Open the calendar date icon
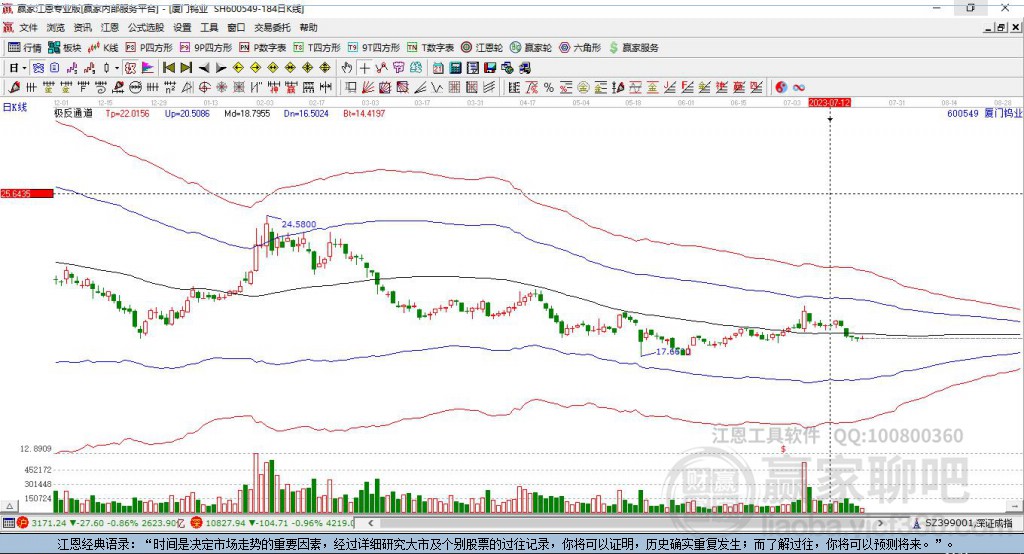The height and width of the screenshot is (554, 1024). [438, 68]
